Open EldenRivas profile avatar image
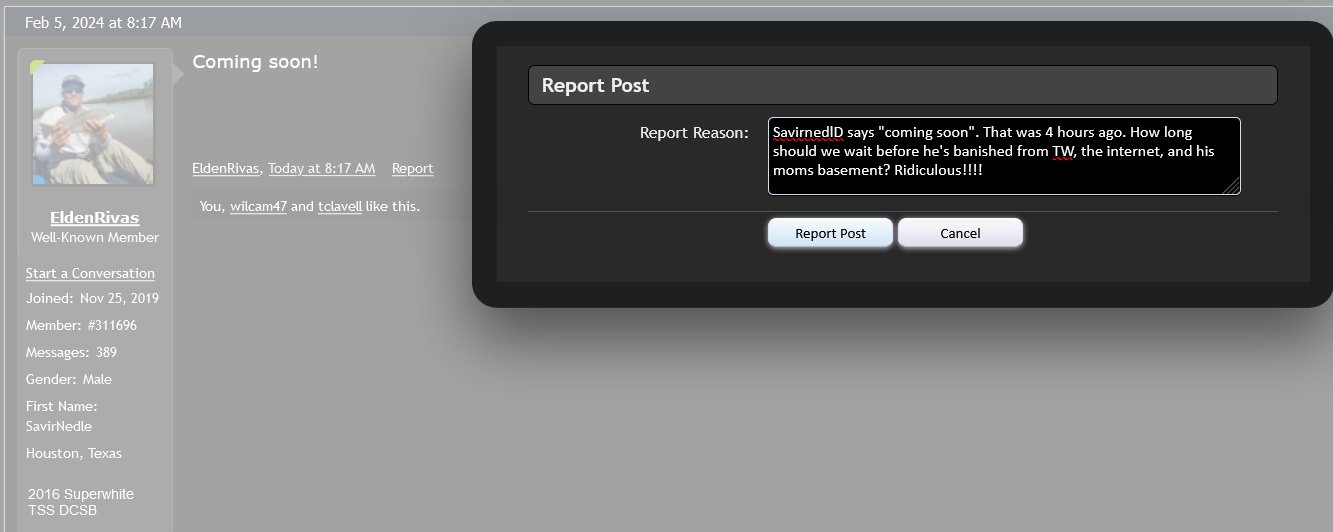The width and height of the screenshot is (1333, 532). pos(93,124)
